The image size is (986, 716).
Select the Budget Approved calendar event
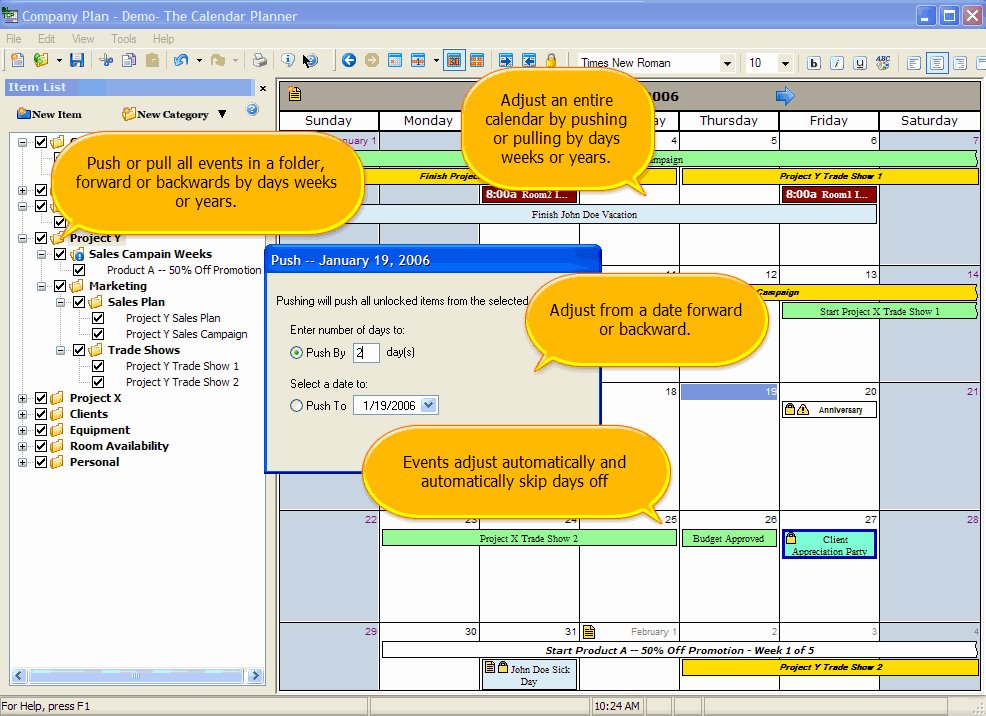[x=729, y=539]
